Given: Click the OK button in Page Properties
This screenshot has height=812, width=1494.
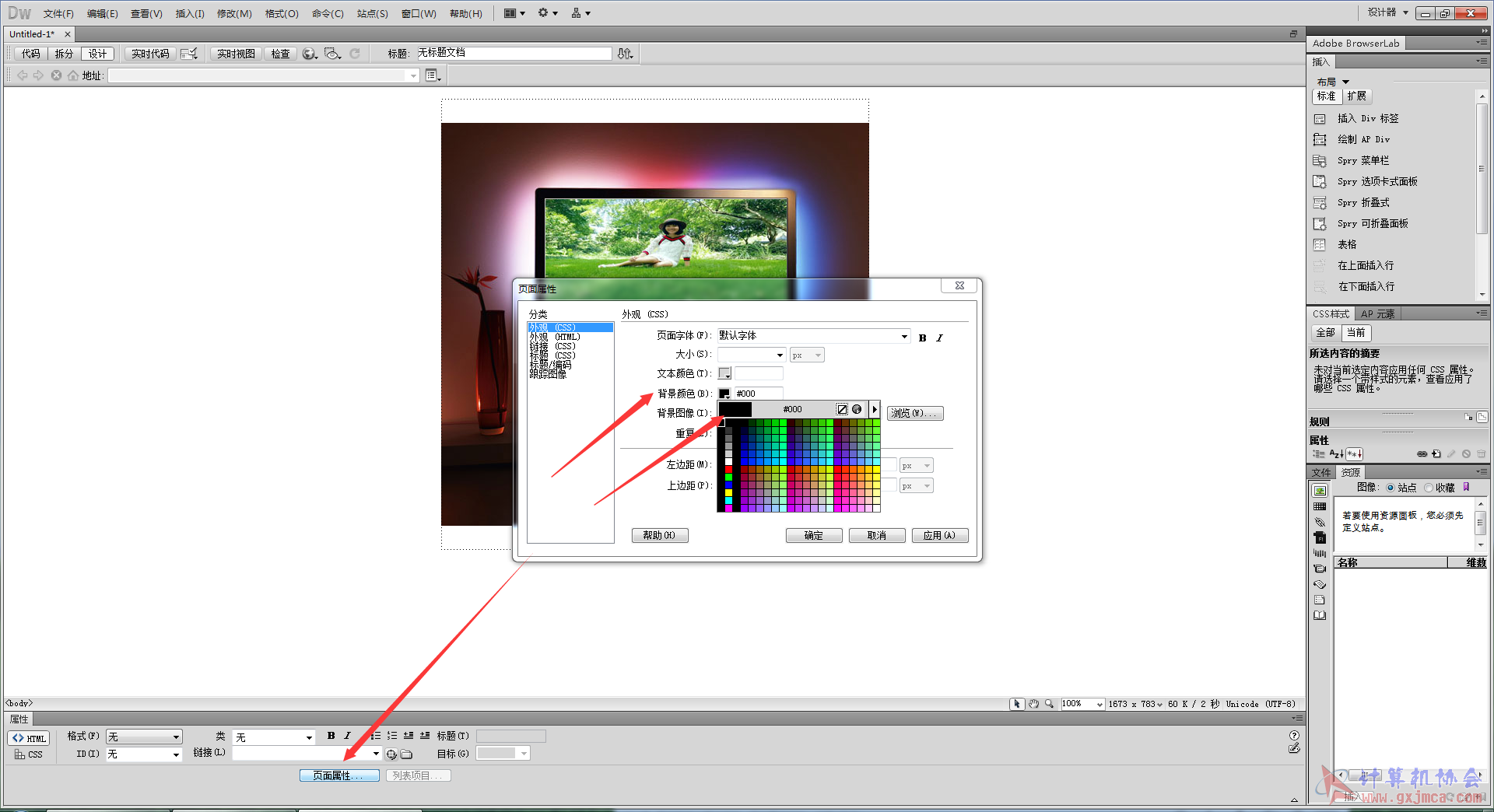Looking at the screenshot, I should pyautogui.click(x=814, y=535).
